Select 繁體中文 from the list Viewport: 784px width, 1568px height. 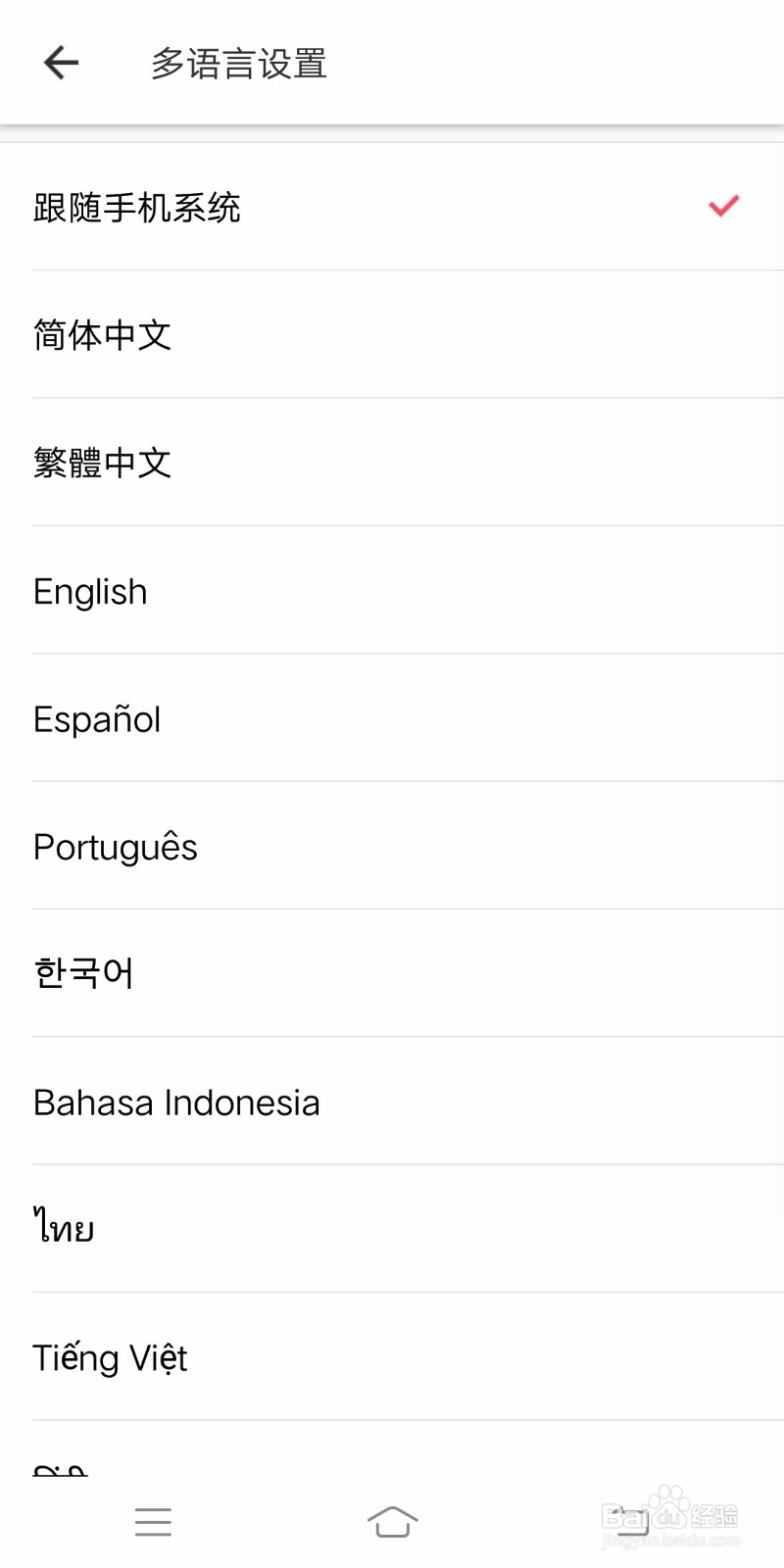click(x=103, y=463)
